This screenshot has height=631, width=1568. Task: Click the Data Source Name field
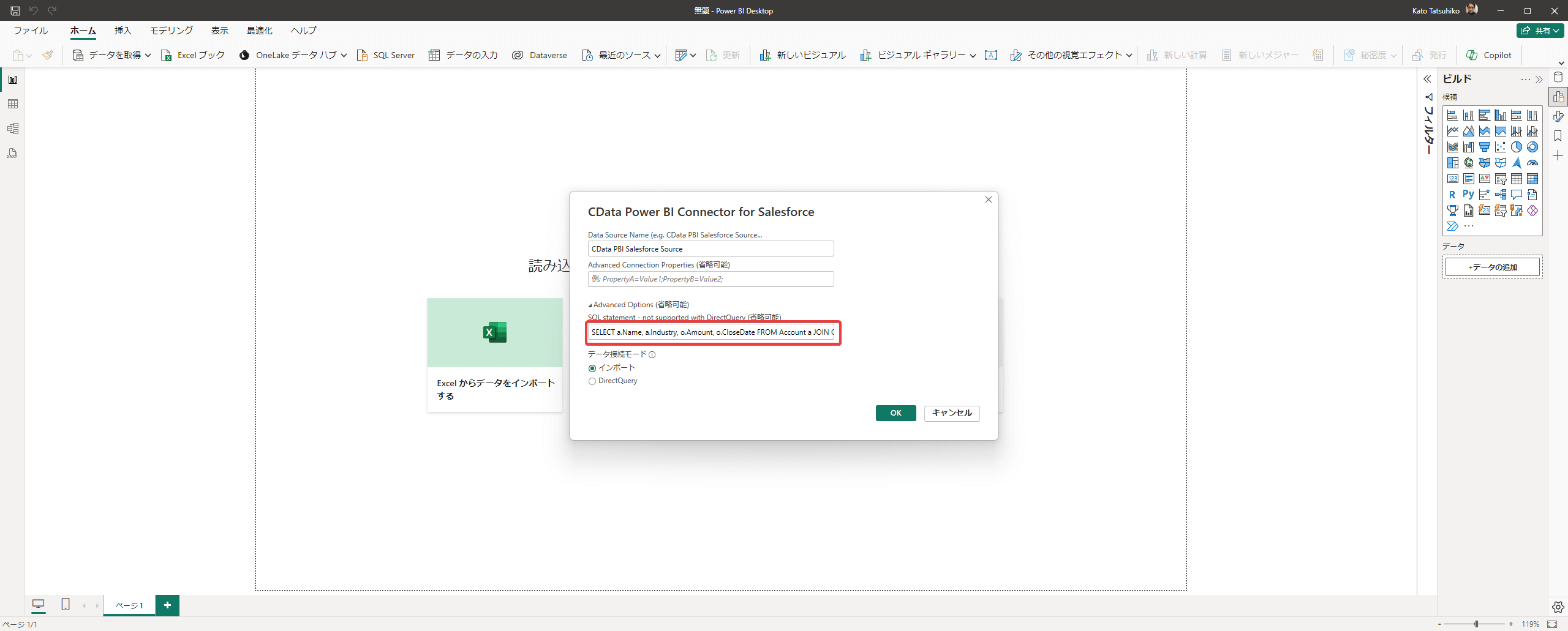coord(710,248)
